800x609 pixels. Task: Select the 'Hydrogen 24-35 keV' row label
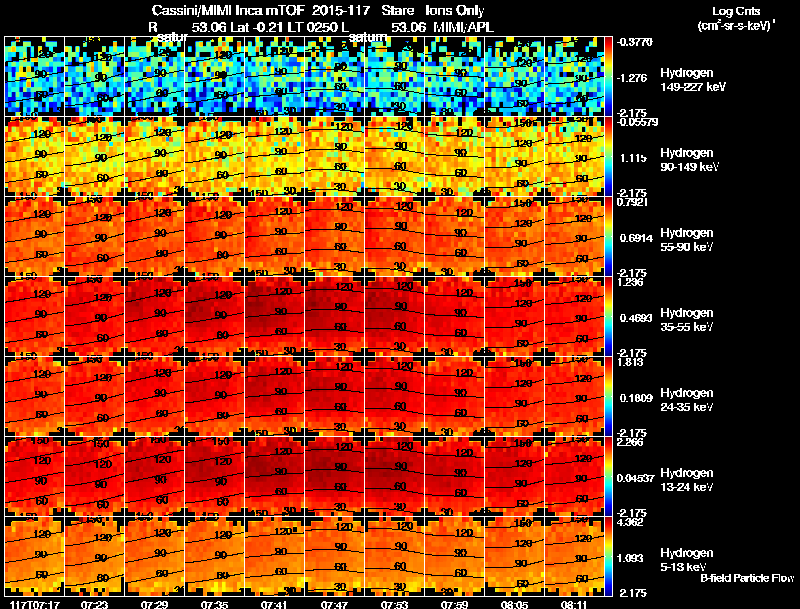pos(687,400)
